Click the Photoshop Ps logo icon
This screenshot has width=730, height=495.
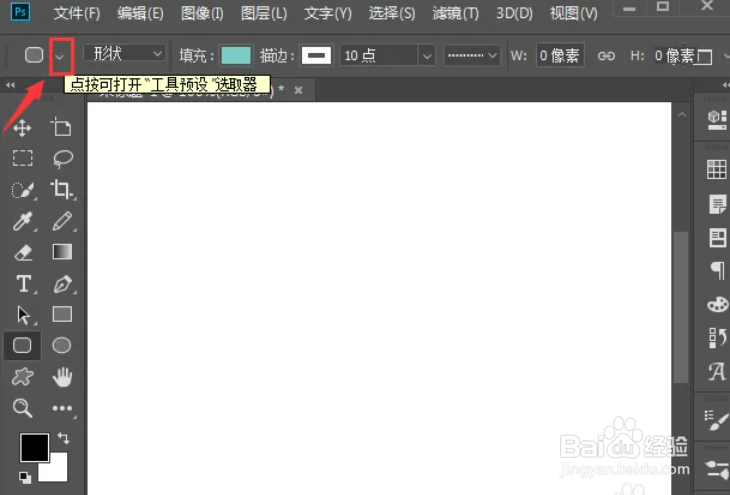tap(20, 12)
